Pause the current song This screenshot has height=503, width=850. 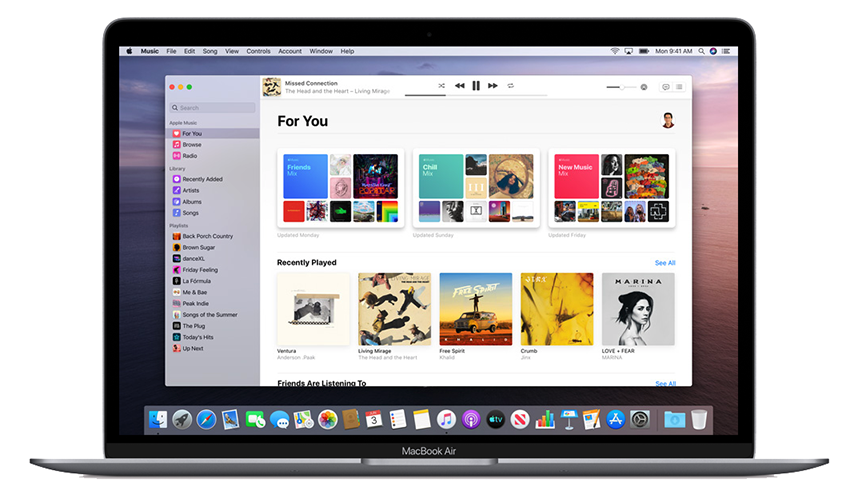(x=476, y=86)
